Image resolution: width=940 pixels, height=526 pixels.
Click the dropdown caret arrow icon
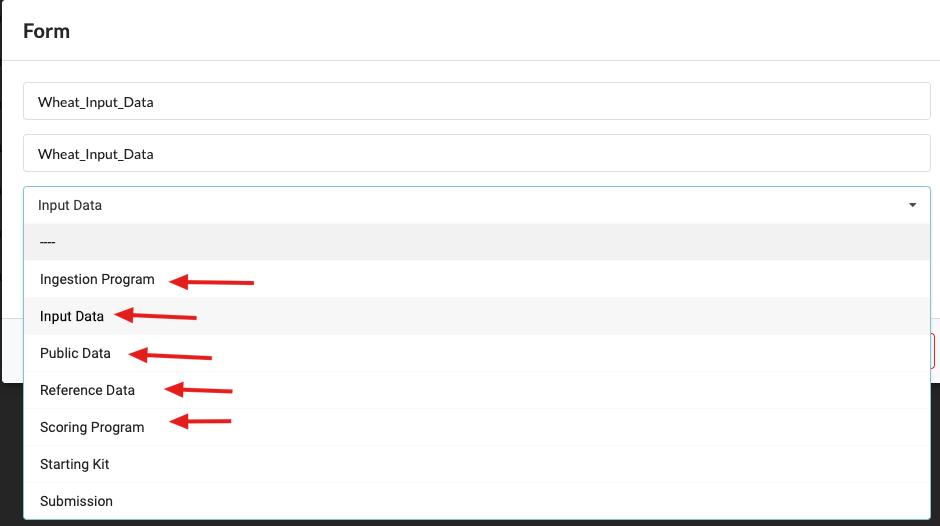912,205
